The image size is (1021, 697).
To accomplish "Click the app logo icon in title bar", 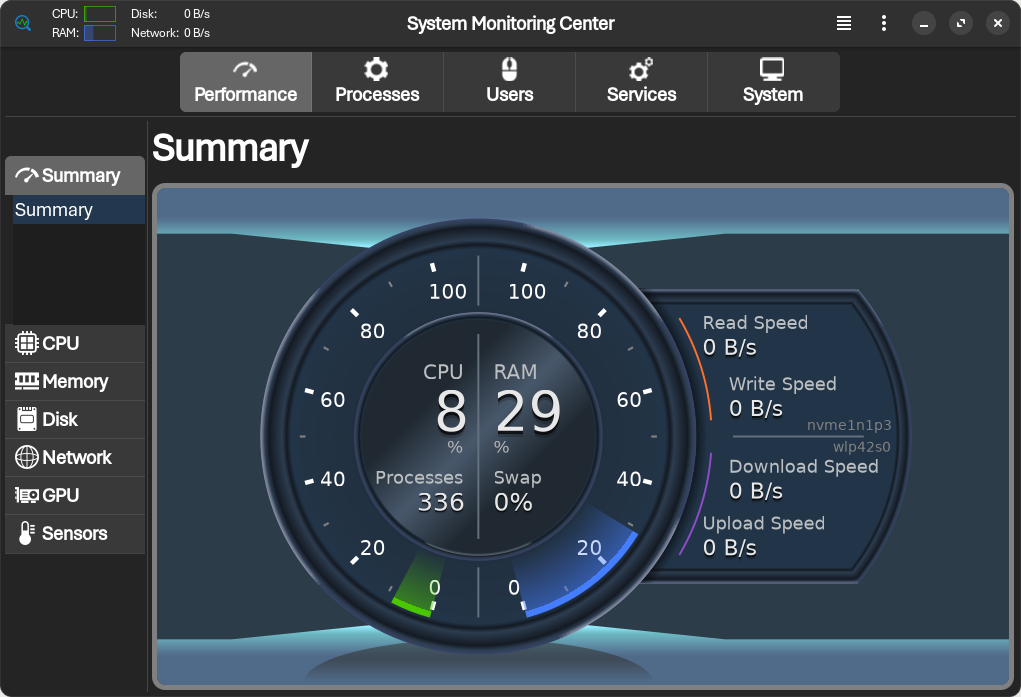I will click(23, 23).
